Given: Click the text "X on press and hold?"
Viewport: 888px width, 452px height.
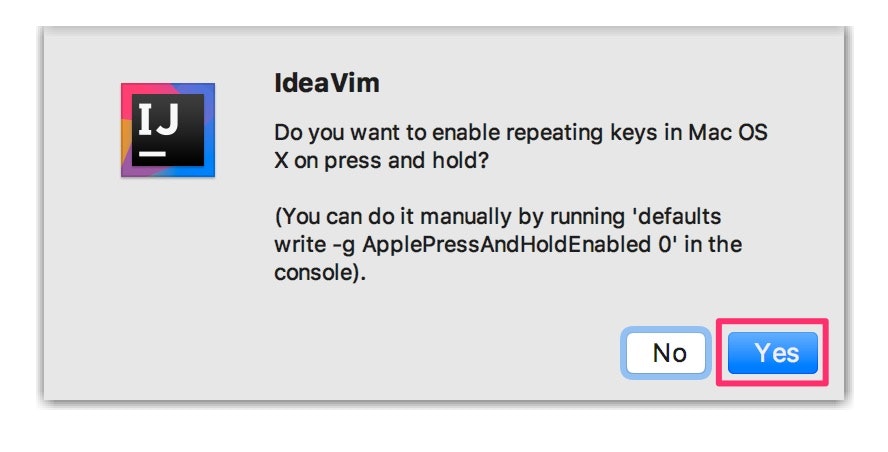Looking at the screenshot, I should click(x=381, y=161).
